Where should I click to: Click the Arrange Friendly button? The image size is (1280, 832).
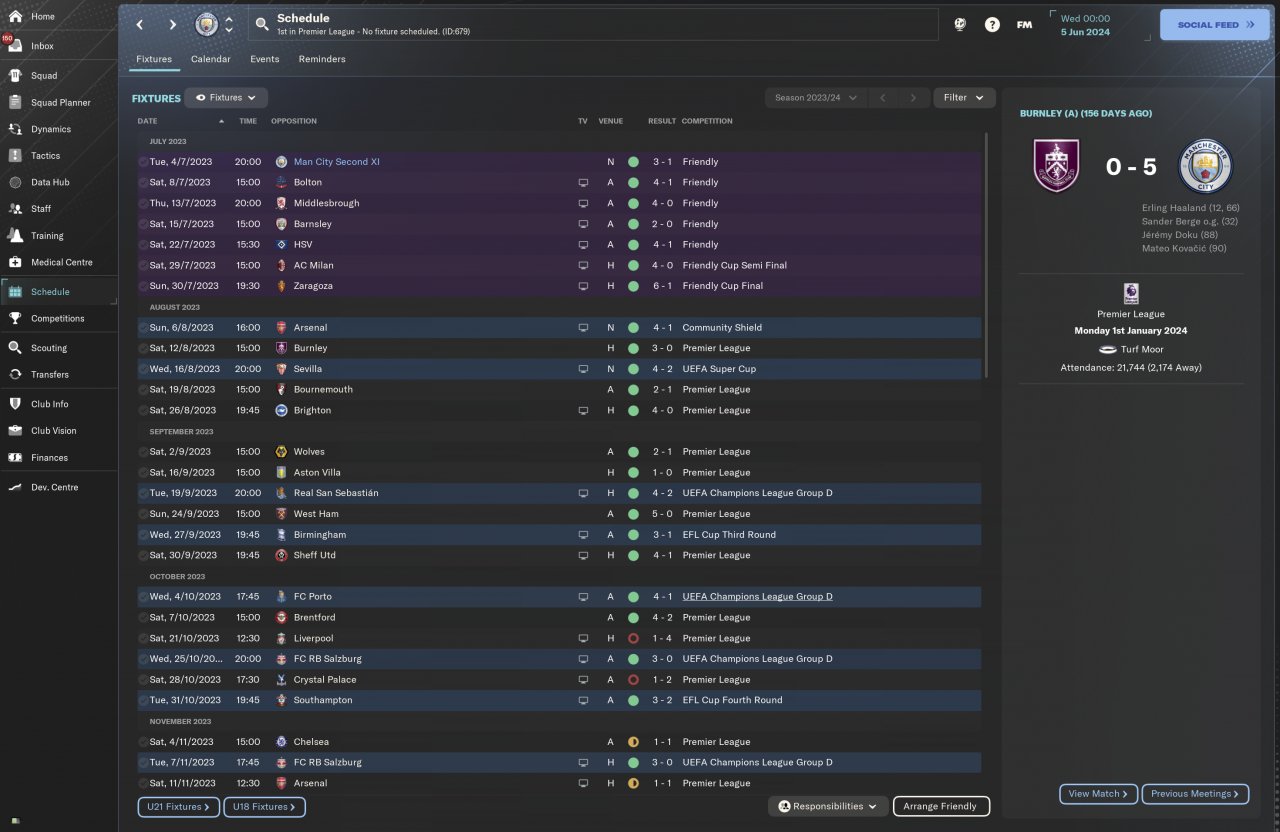(941, 806)
